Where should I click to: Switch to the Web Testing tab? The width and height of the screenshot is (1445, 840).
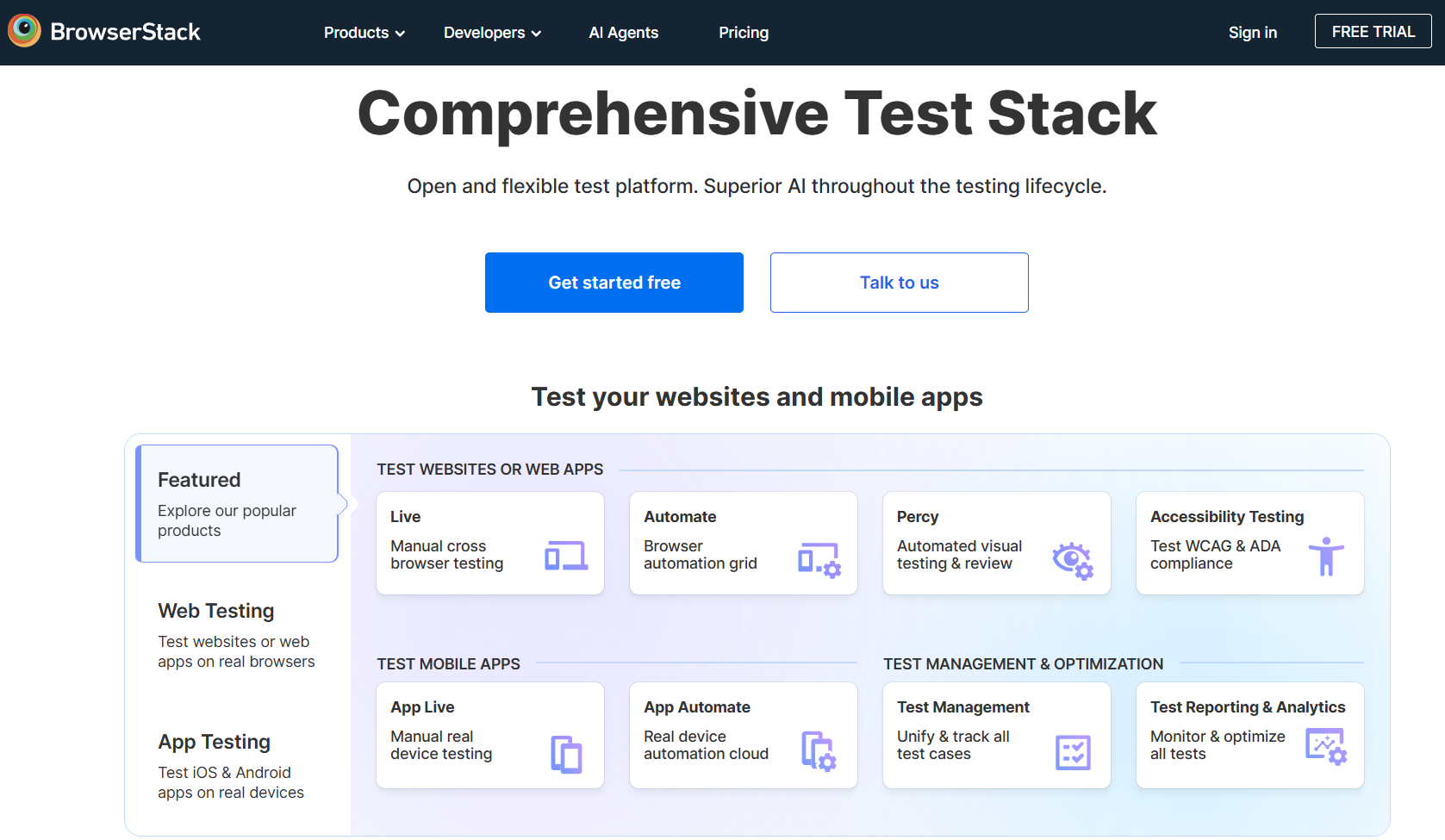coord(237,635)
